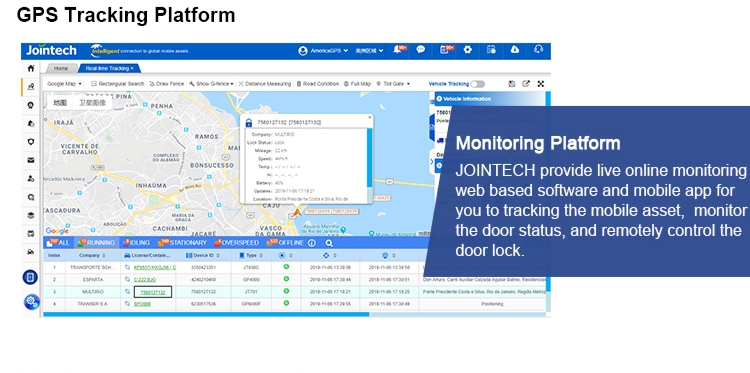Open the AmericaGPS account dropdown
This screenshot has height=373, width=750.
coord(323,50)
